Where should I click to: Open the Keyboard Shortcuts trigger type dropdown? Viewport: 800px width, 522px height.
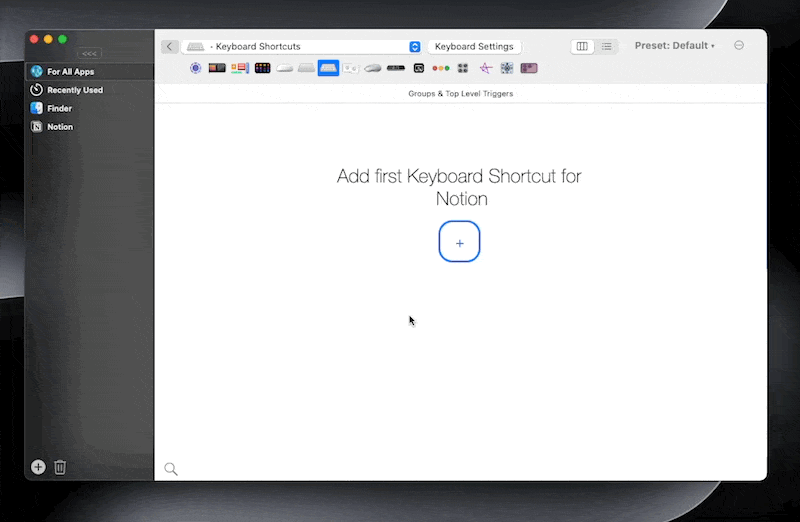point(301,46)
